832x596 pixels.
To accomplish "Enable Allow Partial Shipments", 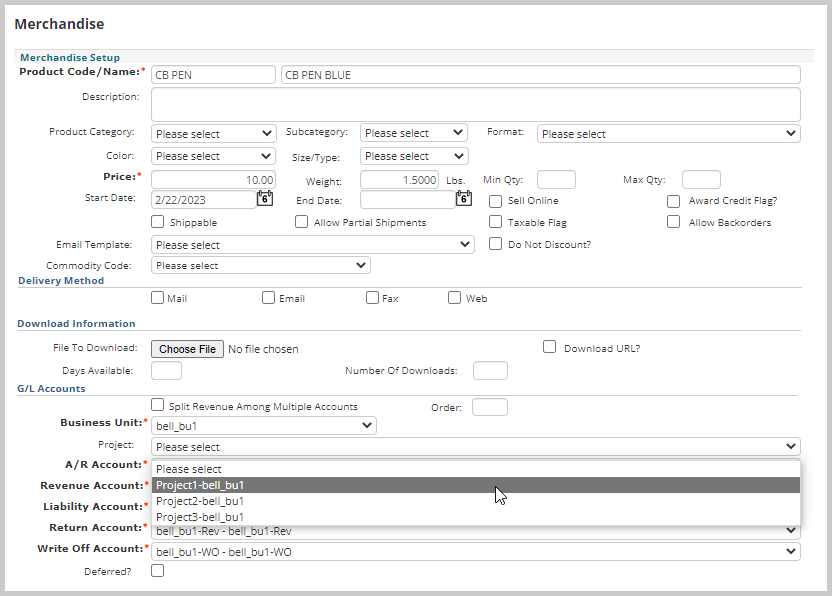I will point(301,221).
